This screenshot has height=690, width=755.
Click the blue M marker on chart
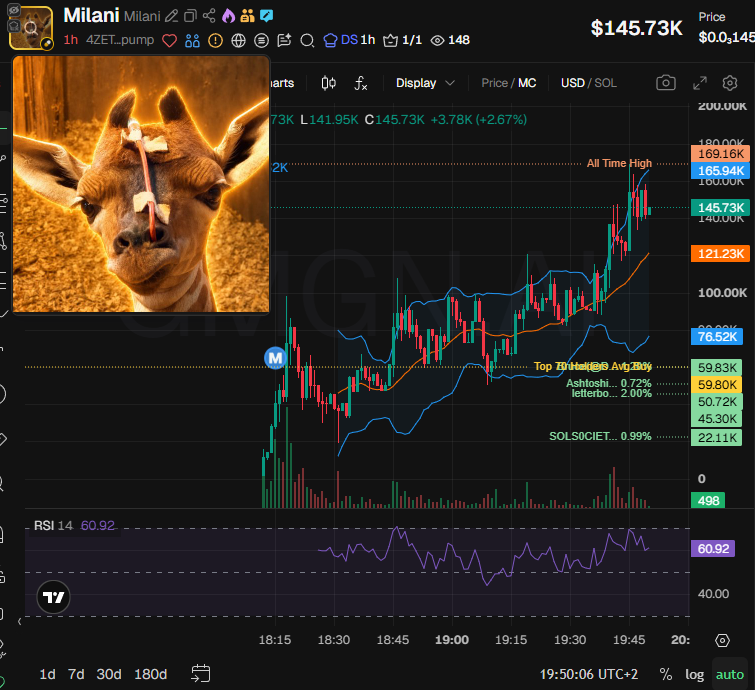coord(275,358)
